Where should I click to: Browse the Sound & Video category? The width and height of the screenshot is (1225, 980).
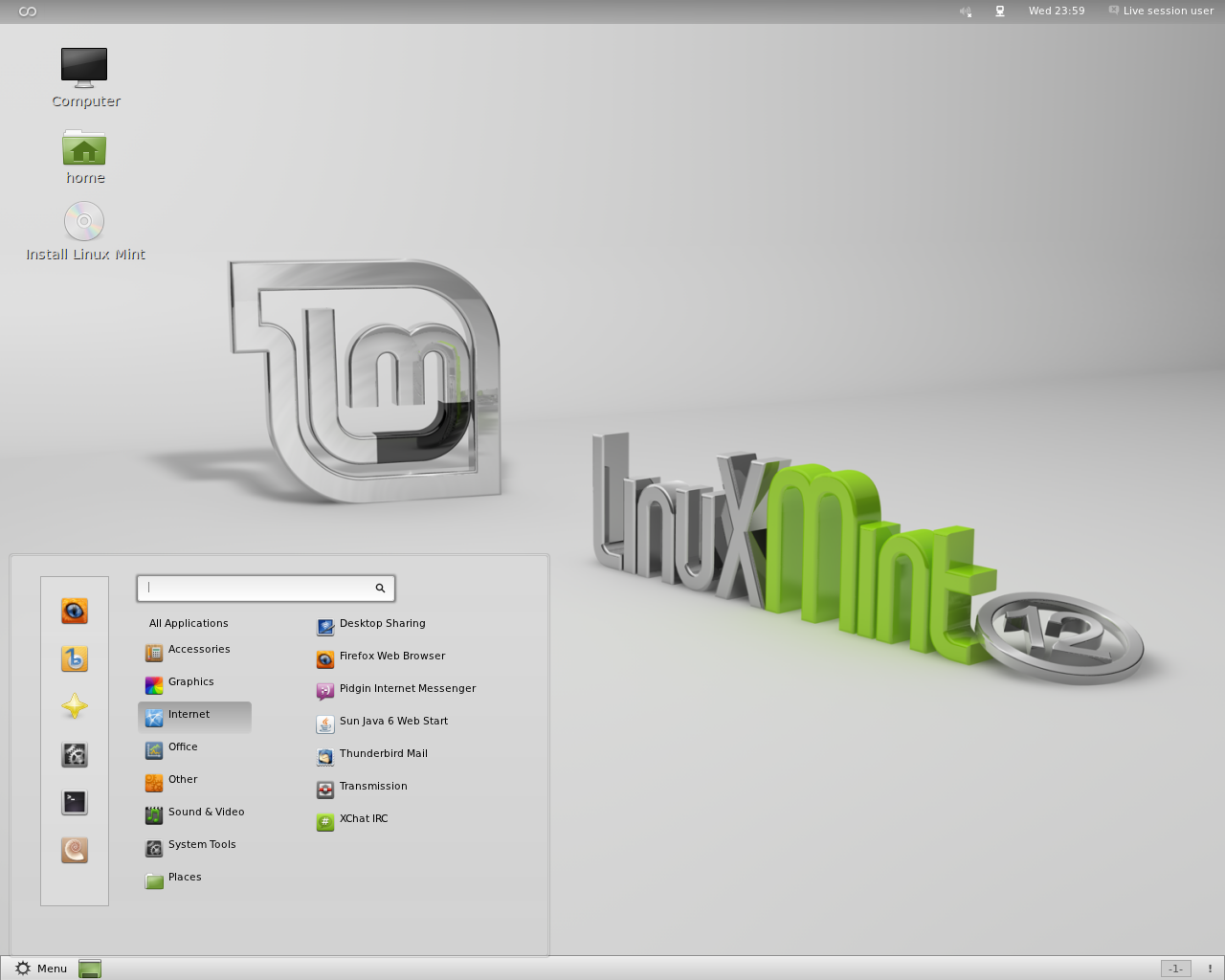tap(195, 814)
